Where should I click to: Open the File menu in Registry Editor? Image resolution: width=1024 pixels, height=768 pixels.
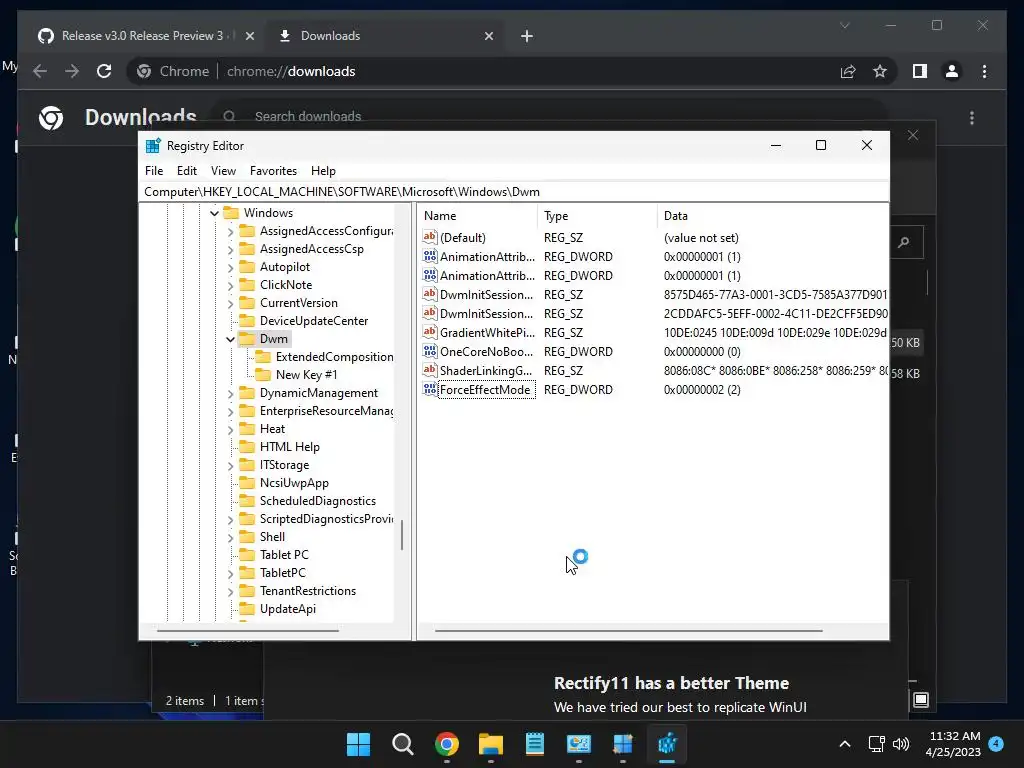pyautogui.click(x=154, y=170)
